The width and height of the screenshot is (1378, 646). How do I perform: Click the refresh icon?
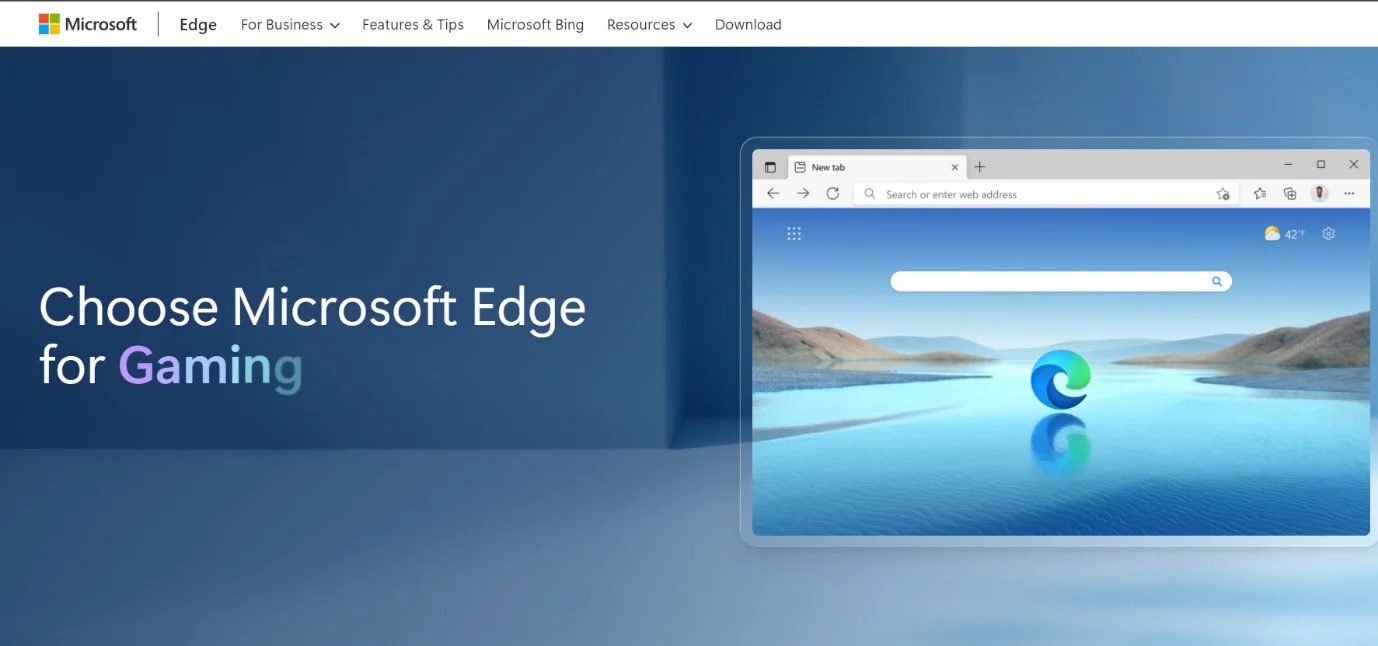tap(833, 194)
